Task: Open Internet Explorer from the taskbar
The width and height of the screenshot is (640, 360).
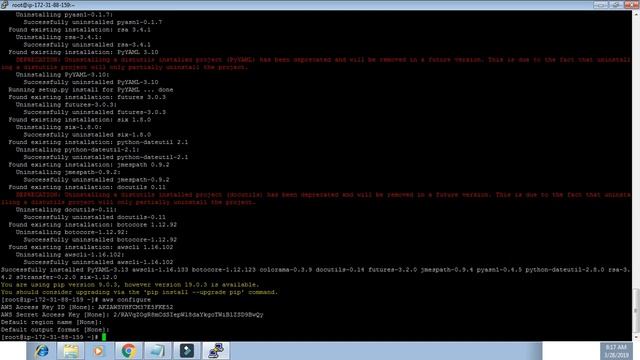Action: 41,351
